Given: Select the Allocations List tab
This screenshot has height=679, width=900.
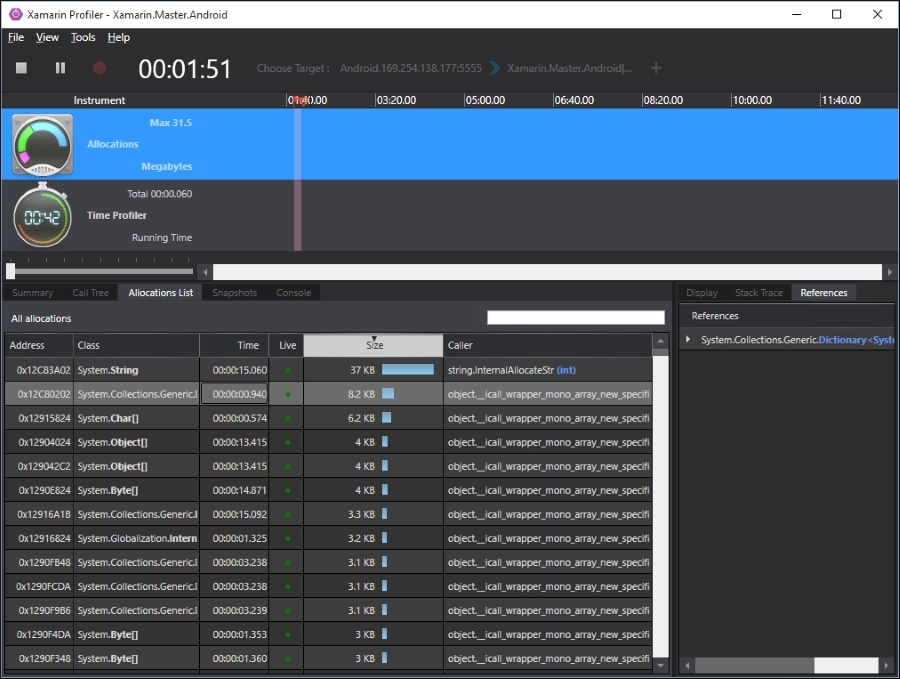Looking at the screenshot, I should (x=161, y=293).
